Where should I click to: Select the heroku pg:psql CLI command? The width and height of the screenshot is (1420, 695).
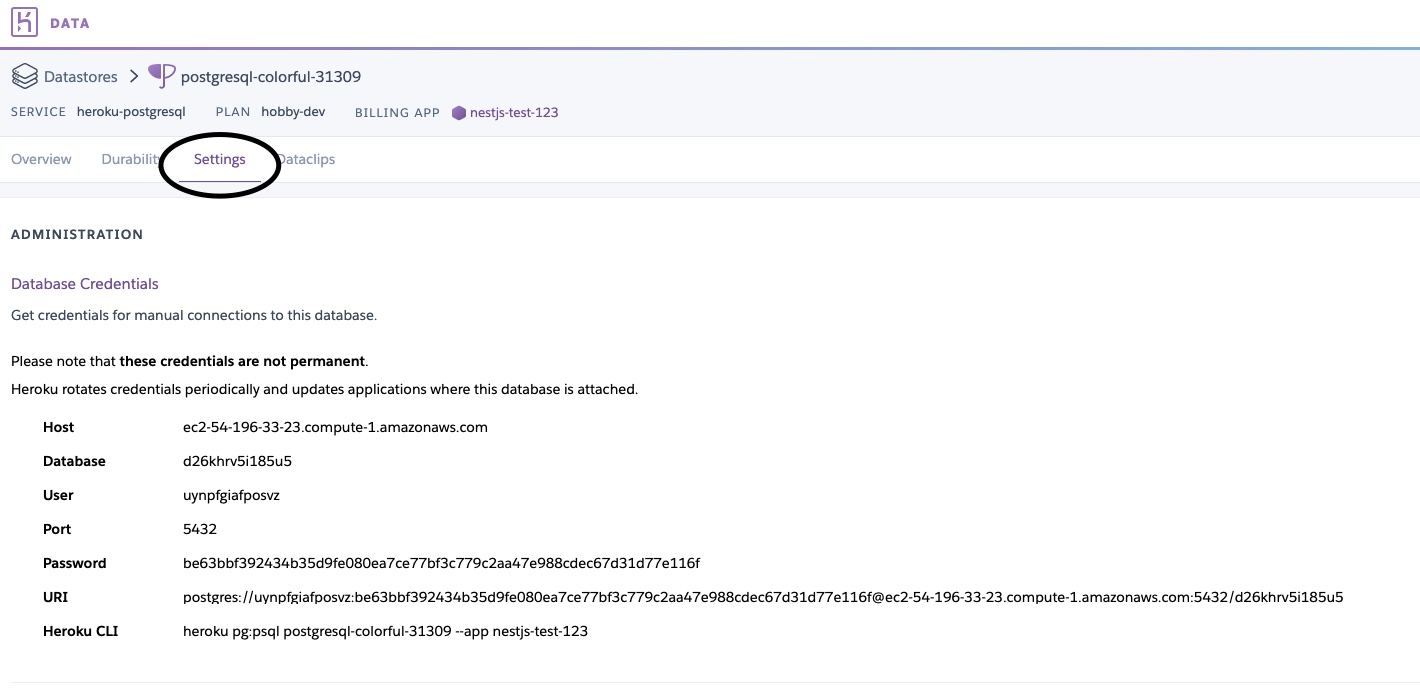coord(385,631)
